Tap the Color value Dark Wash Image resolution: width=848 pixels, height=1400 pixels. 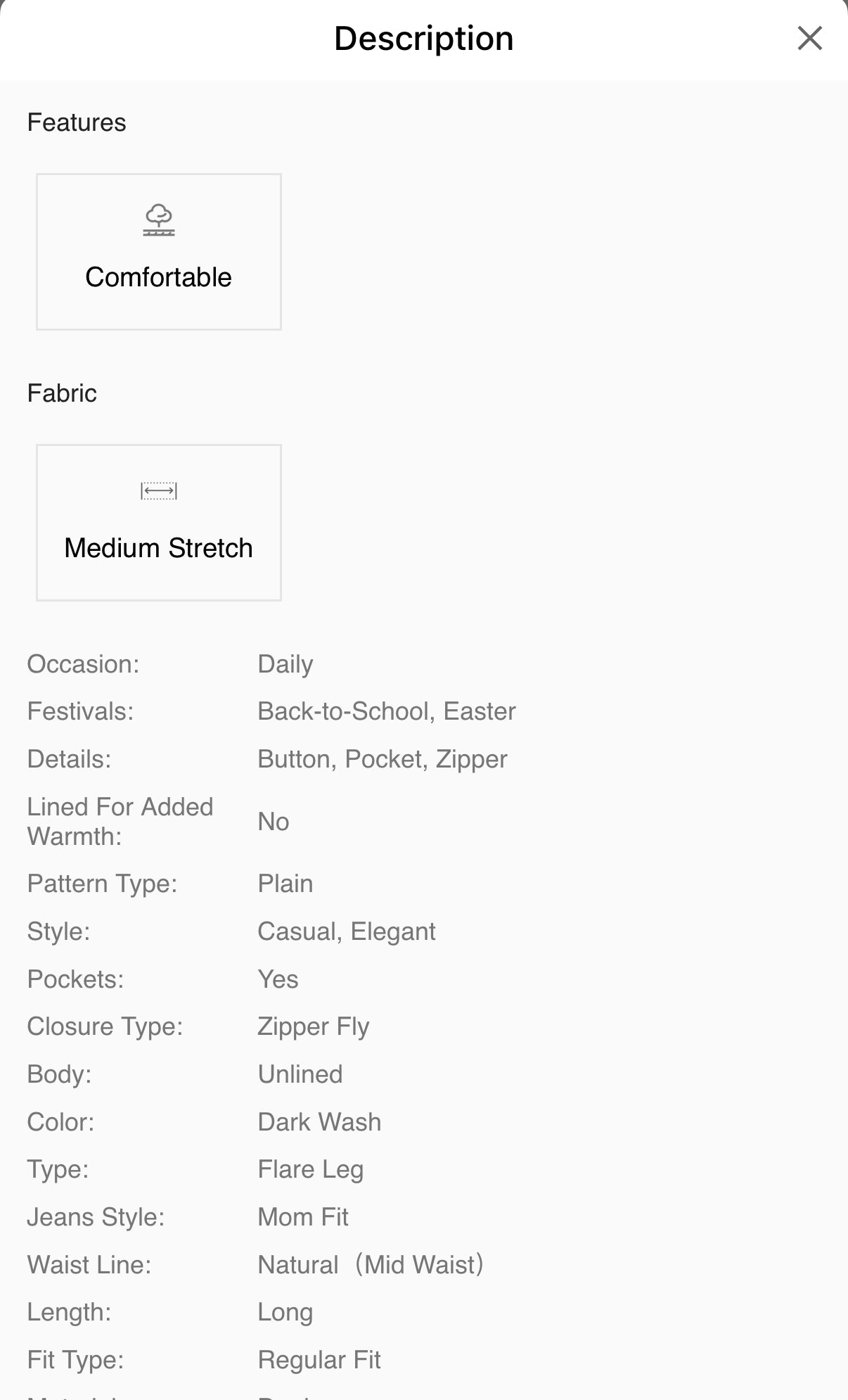coord(320,1122)
